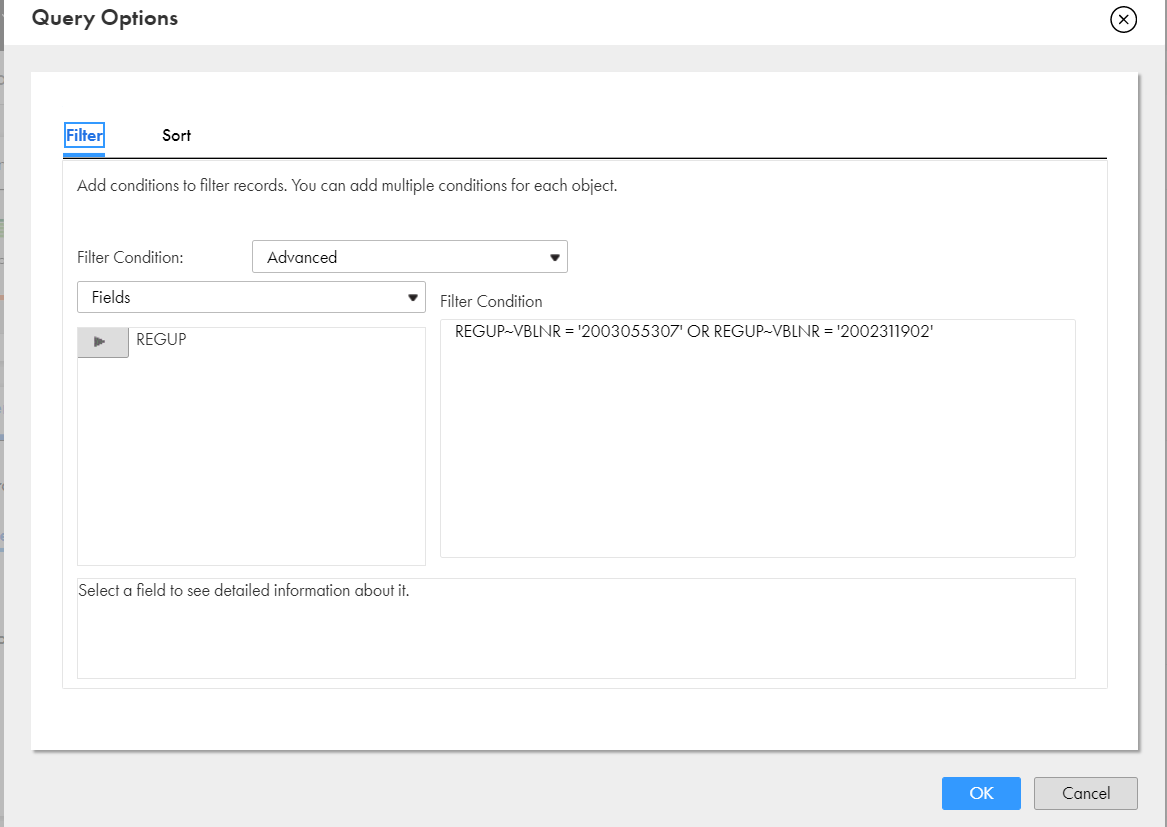This screenshot has height=827, width=1167.
Task: Click the '2003055307' value in condition
Action: pyautogui.click(x=630, y=332)
